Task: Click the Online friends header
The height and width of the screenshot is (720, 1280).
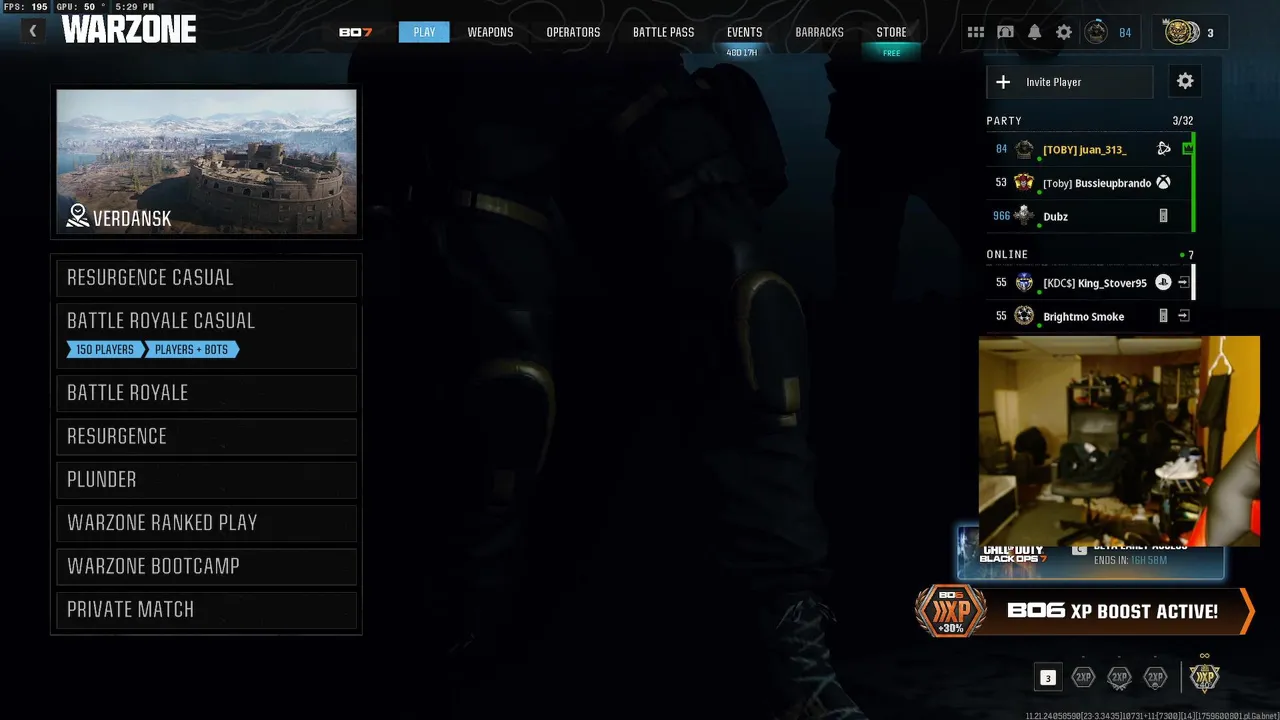Action: [x=1007, y=255]
